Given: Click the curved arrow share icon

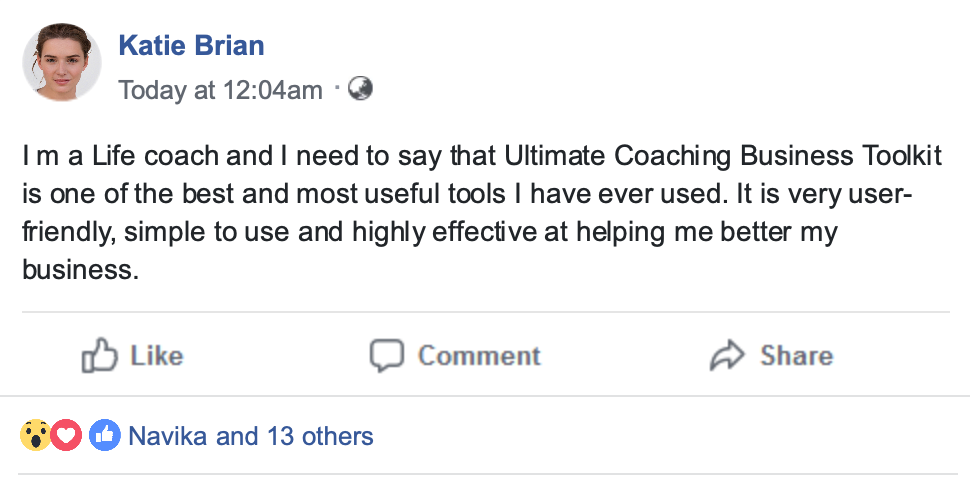Looking at the screenshot, I should [x=728, y=355].
